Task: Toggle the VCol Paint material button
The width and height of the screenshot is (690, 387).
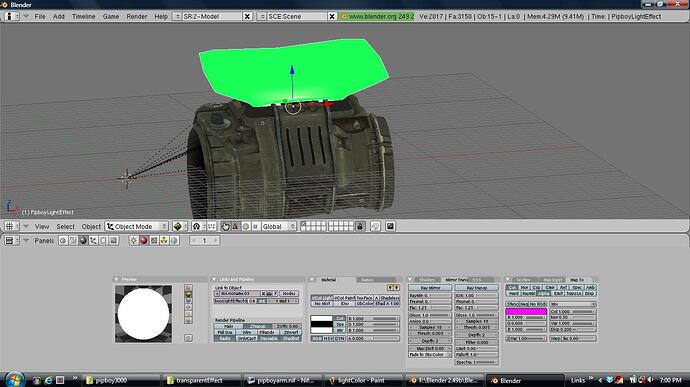Action: point(345,298)
